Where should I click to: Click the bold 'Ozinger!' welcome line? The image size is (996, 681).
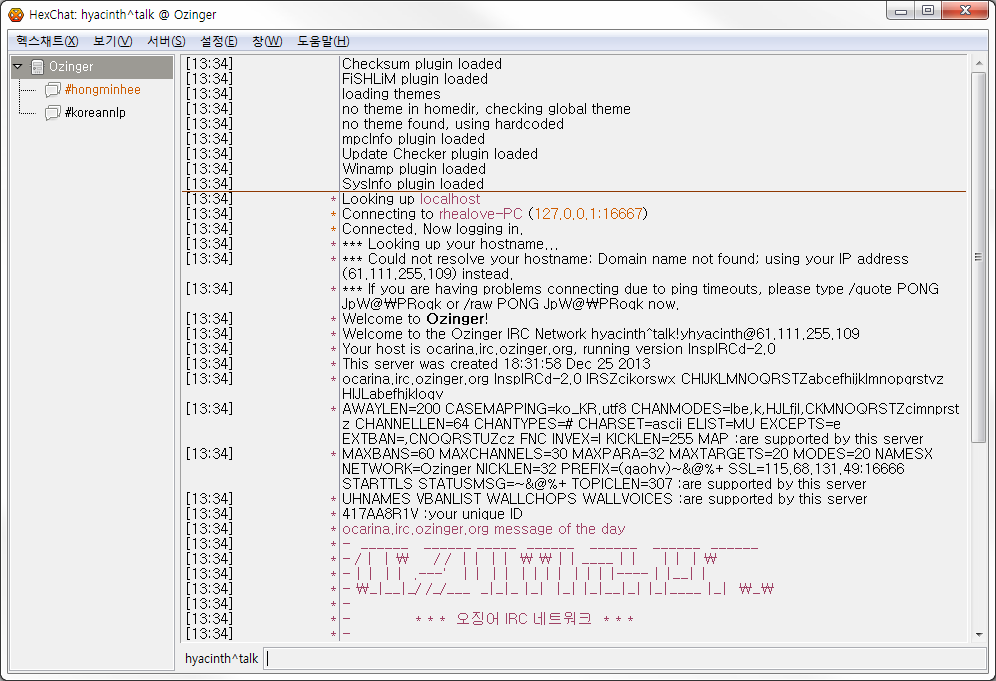[x=415, y=319]
